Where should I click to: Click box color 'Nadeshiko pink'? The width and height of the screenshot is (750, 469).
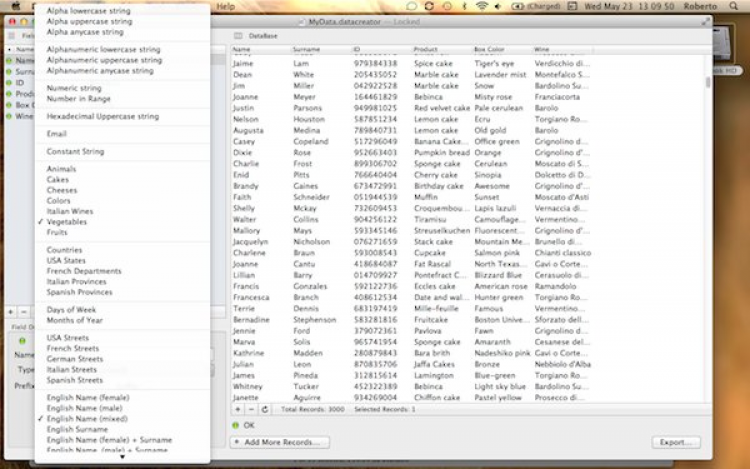502,353
